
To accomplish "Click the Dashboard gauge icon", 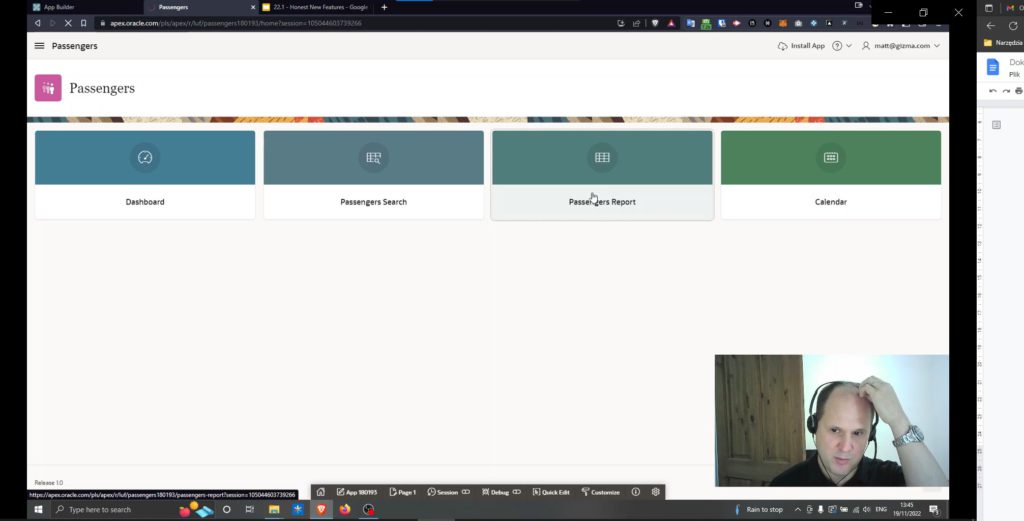I will coord(145,157).
